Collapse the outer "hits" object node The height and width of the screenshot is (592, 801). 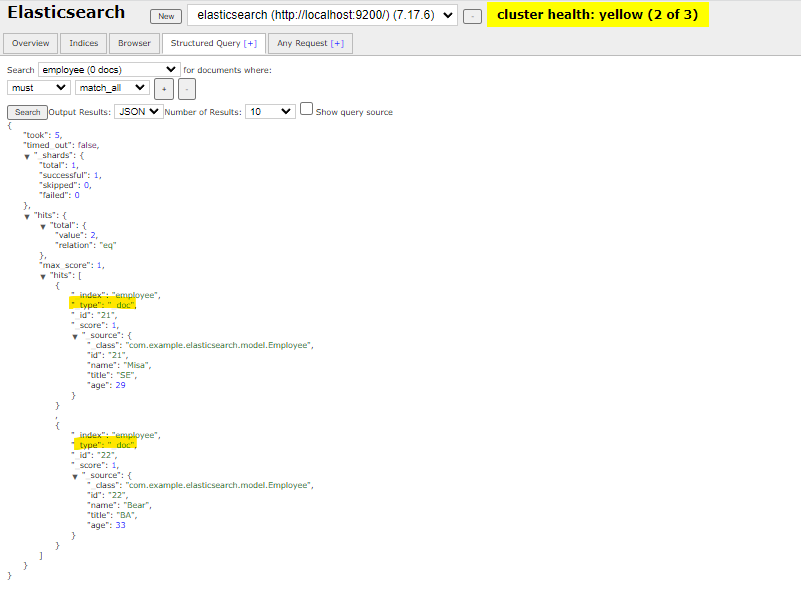[x=27, y=216]
